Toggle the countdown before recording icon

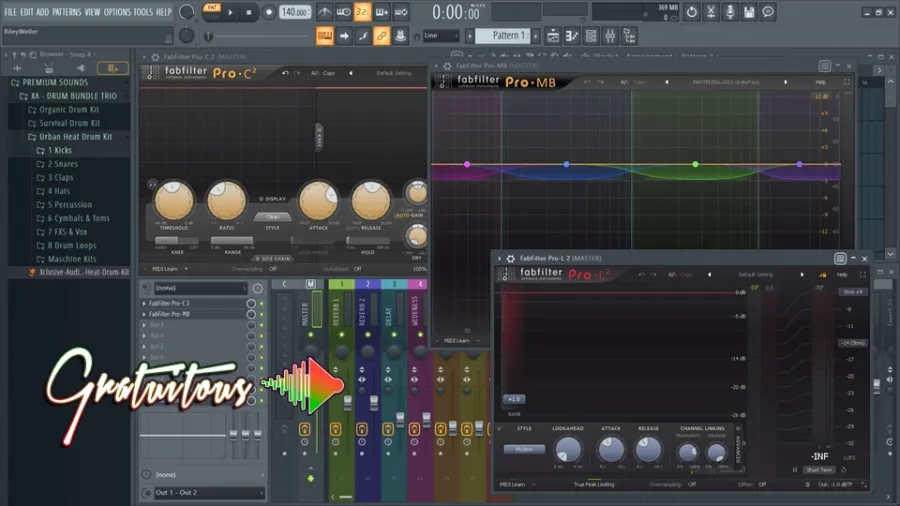point(362,12)
